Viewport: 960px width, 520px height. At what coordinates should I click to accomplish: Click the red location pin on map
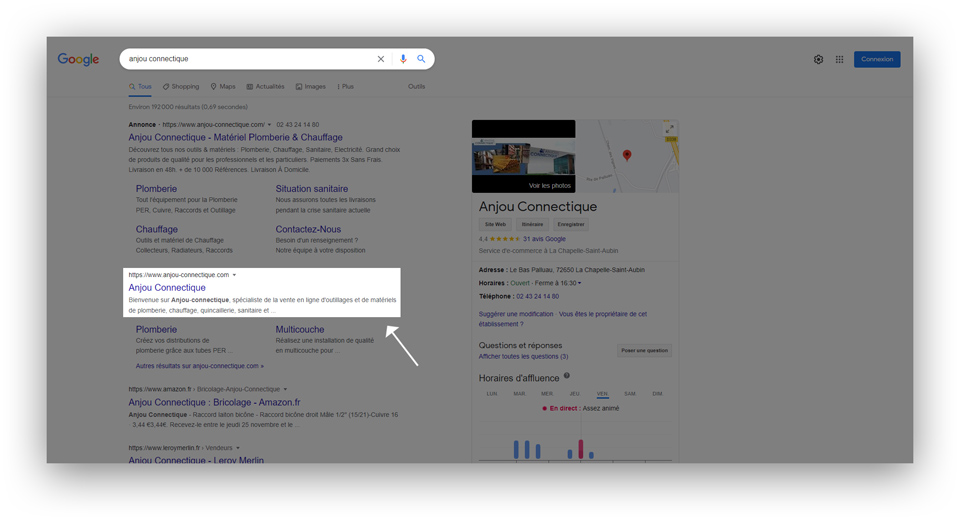(627, 155)
